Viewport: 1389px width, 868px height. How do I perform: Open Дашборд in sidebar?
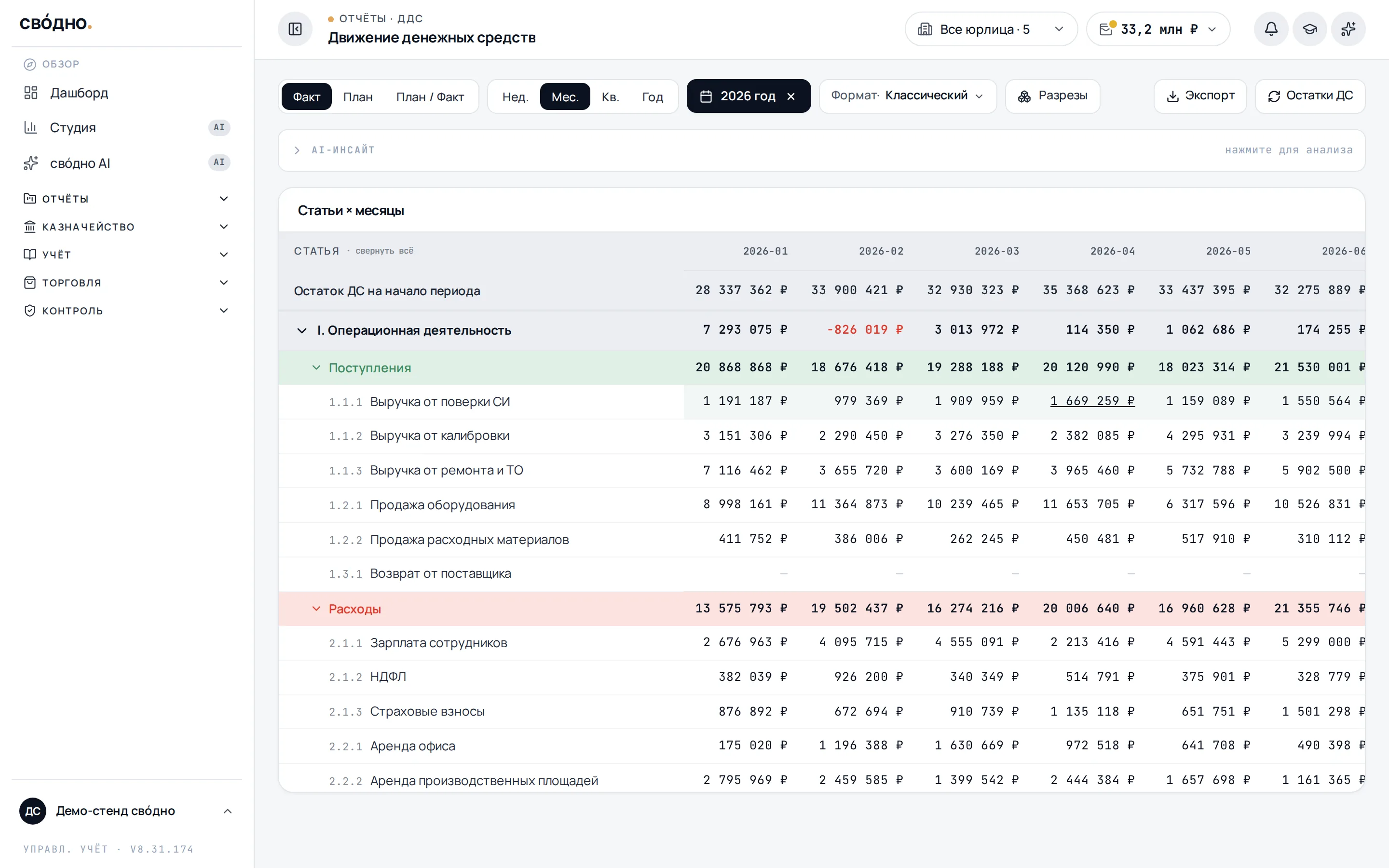point(126,93)
